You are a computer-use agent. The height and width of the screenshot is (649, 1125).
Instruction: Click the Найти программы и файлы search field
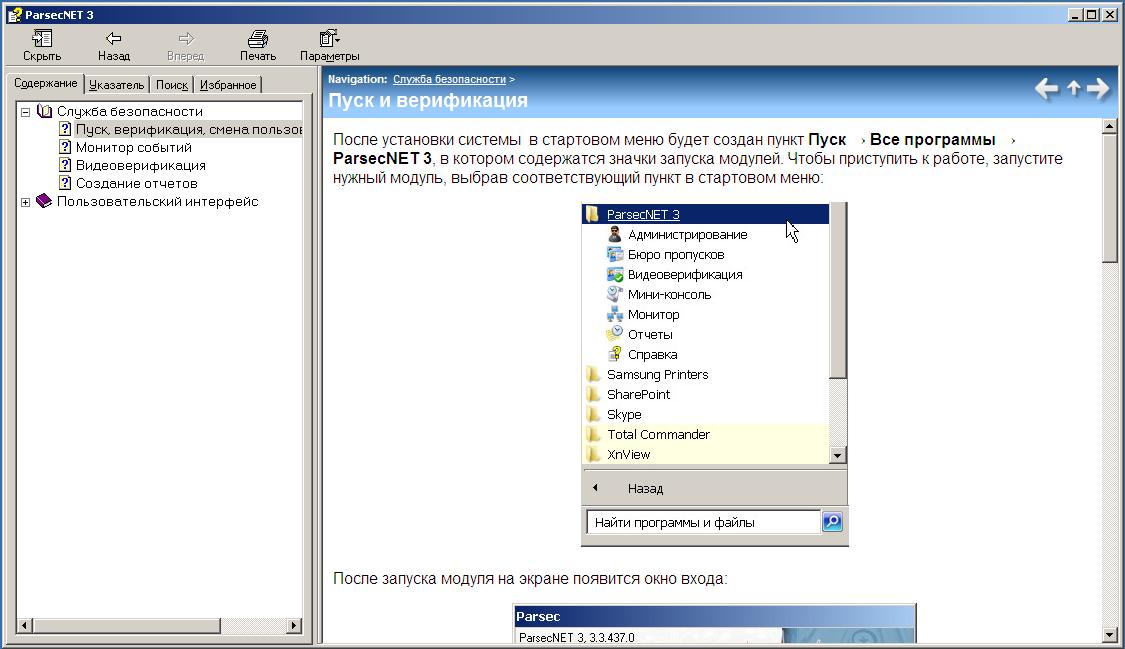tap(703, 523)
